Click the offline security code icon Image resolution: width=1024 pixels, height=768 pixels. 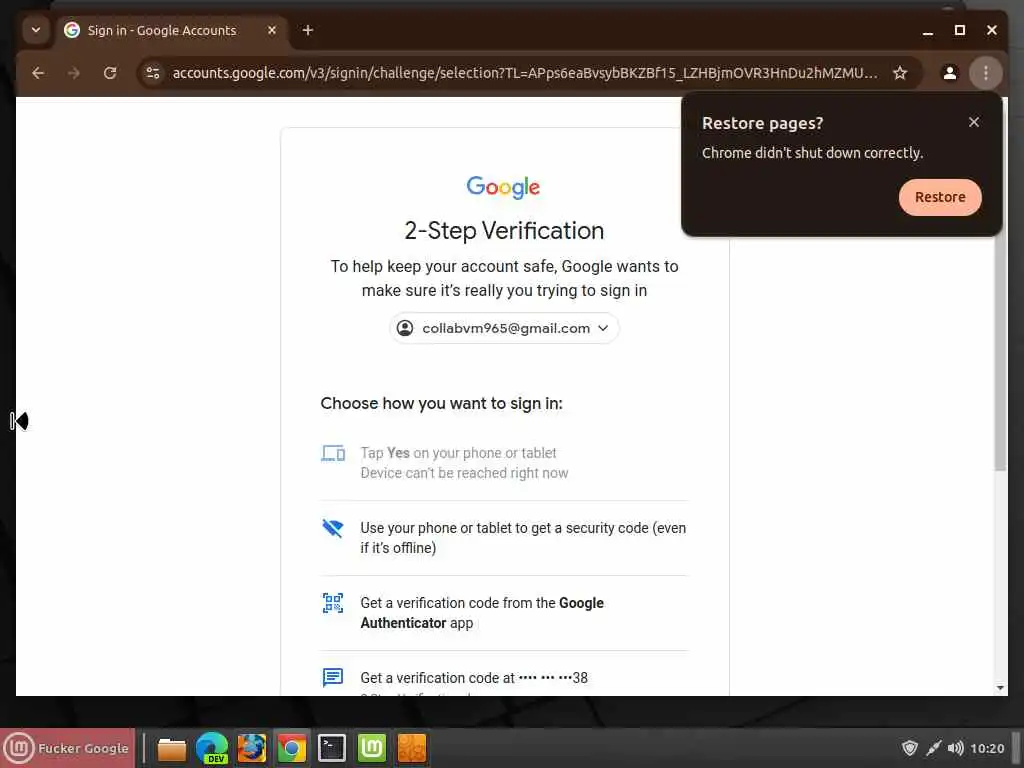tap(333, 528)
